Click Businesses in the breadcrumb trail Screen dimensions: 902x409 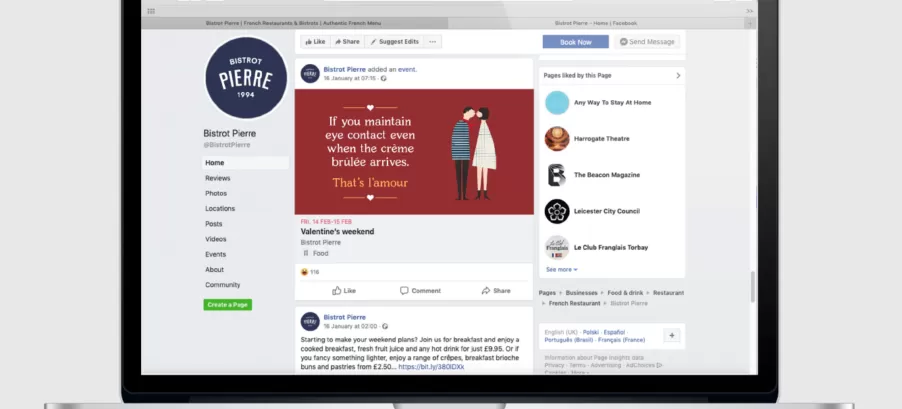click(582, 293)
